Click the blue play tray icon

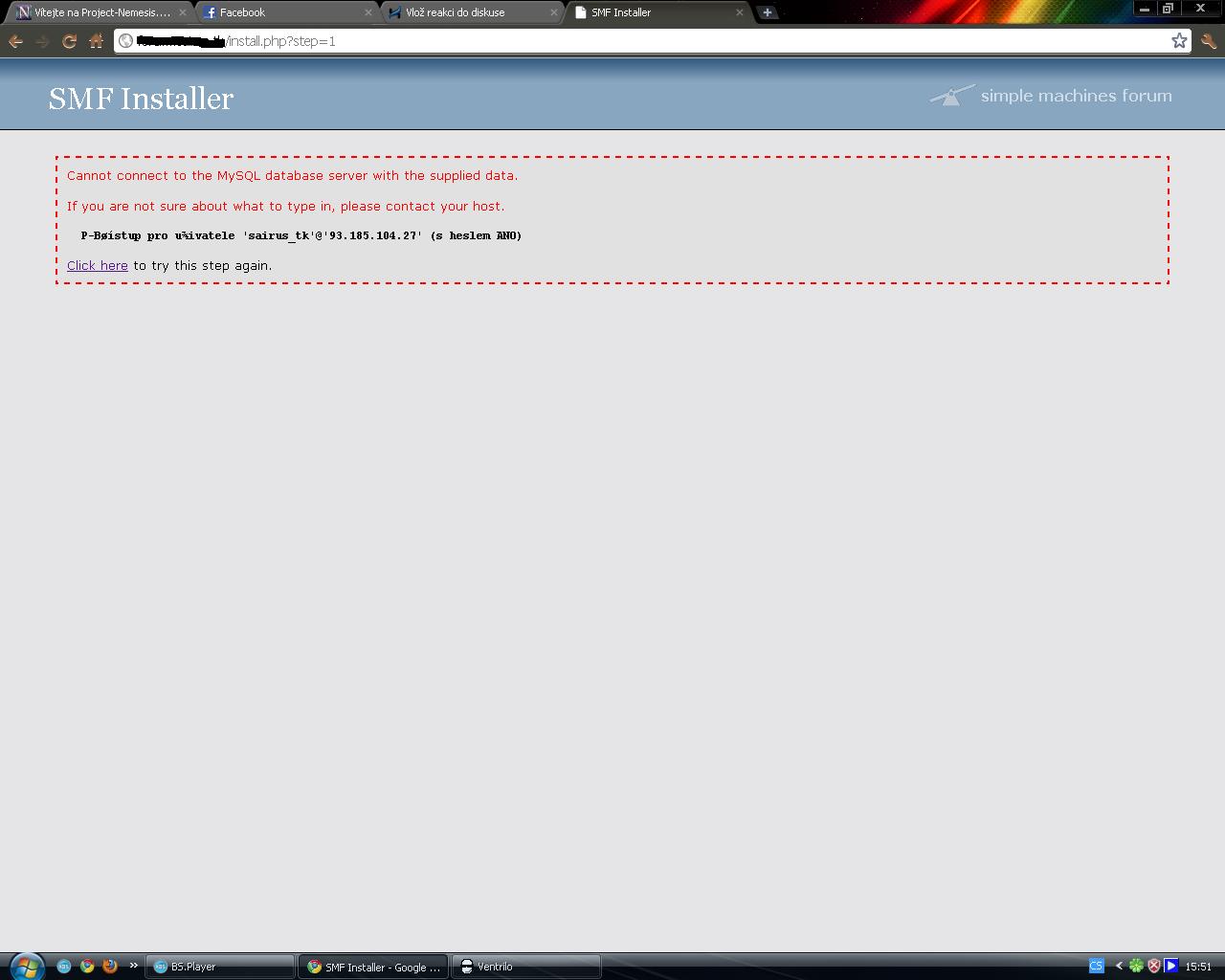pos(1171,966)
